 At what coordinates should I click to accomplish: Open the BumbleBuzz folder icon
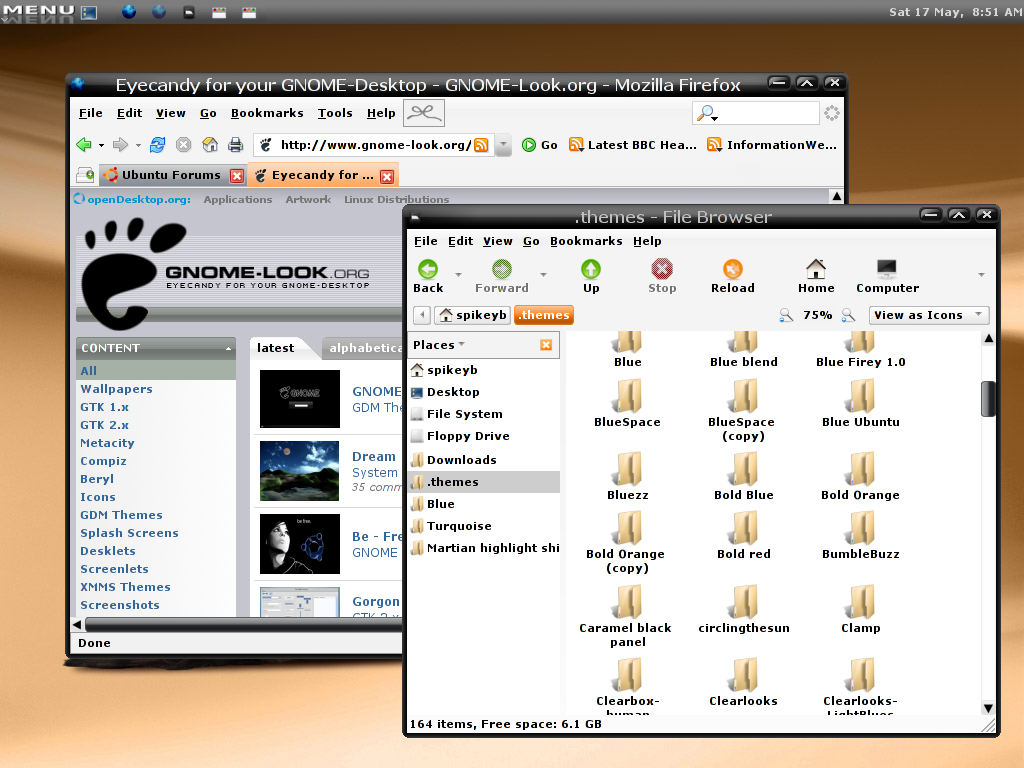(x=861, y=528)
